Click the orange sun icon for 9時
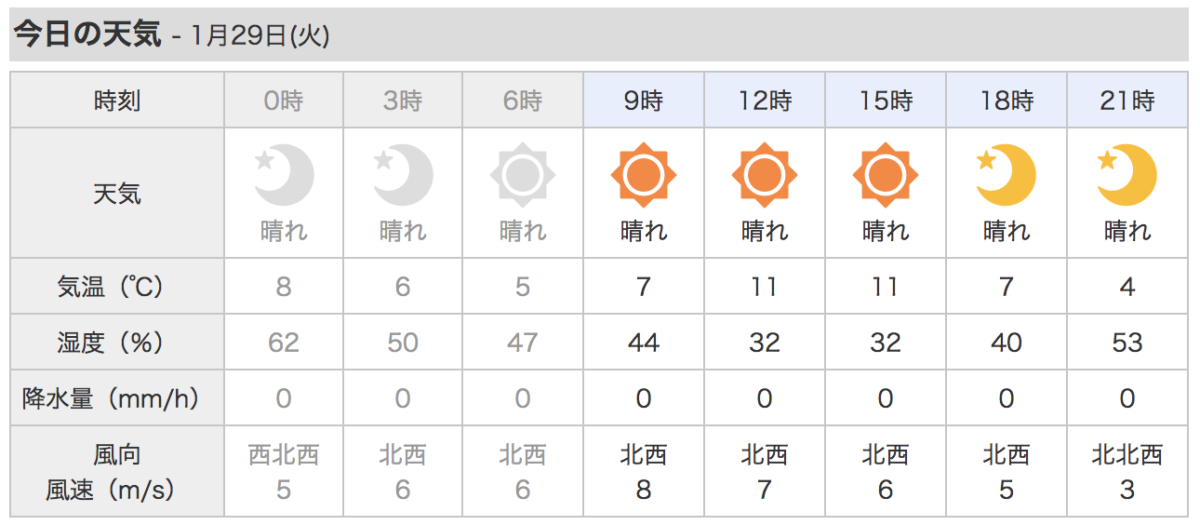The width and height of the screenshot is (1200, 525). pyautogui.click(x=643, y=176)
